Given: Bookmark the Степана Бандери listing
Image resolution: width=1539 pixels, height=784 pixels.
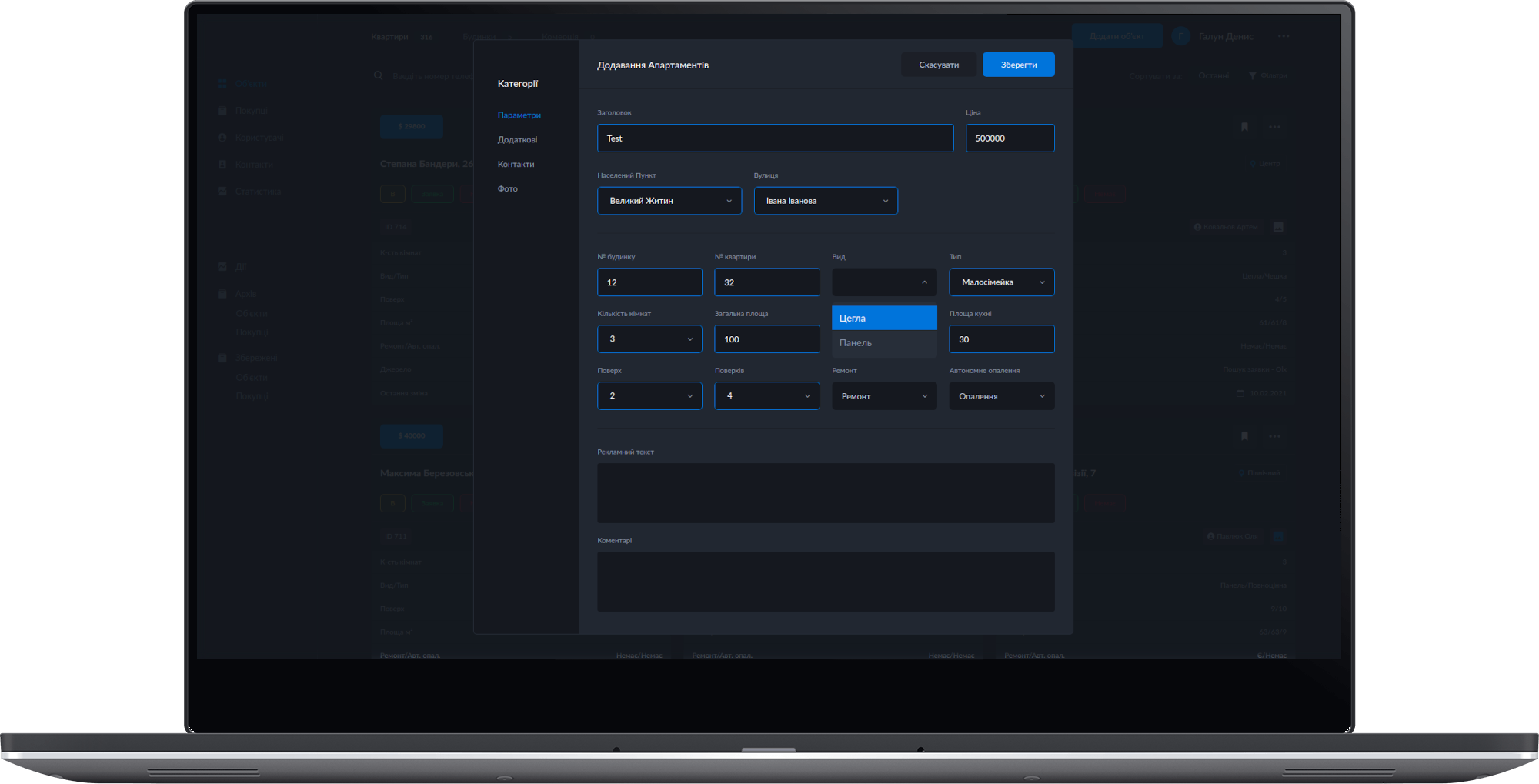Looking at the screenshot, I should point(1244,127).
